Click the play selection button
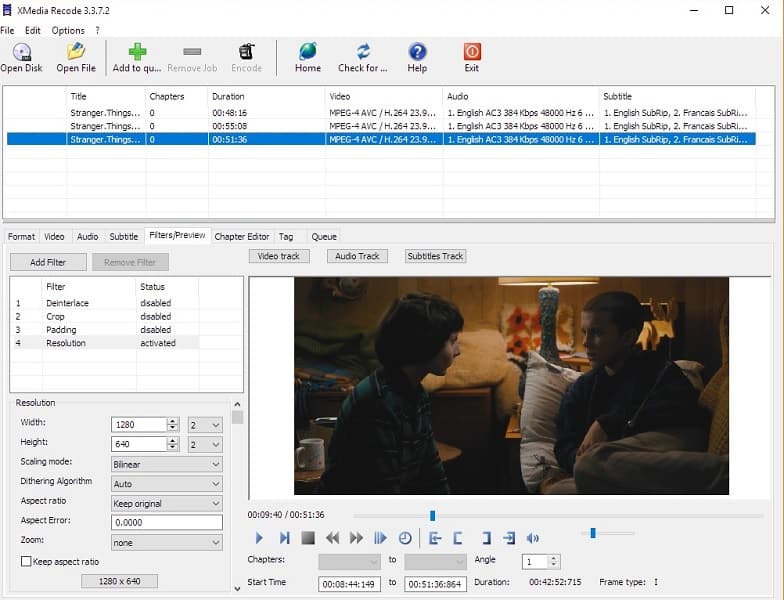The height and width of the screenshot is (600, 784). (x=380, y=538)
